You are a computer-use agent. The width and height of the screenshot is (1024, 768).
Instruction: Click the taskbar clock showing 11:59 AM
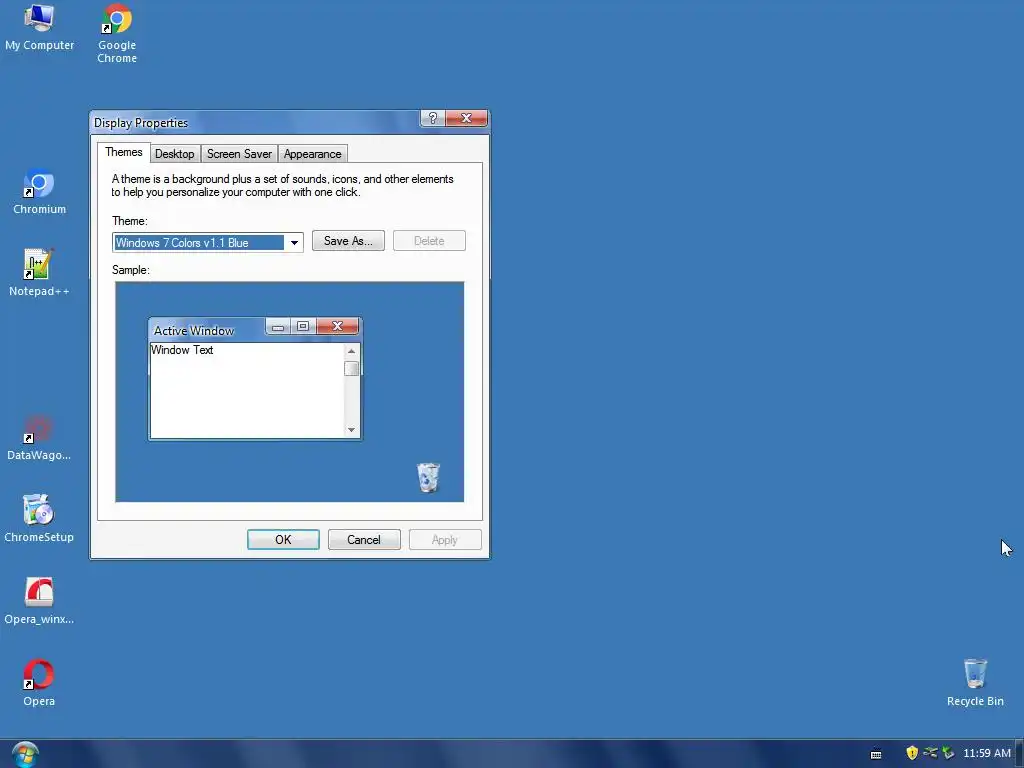[987, 753]
